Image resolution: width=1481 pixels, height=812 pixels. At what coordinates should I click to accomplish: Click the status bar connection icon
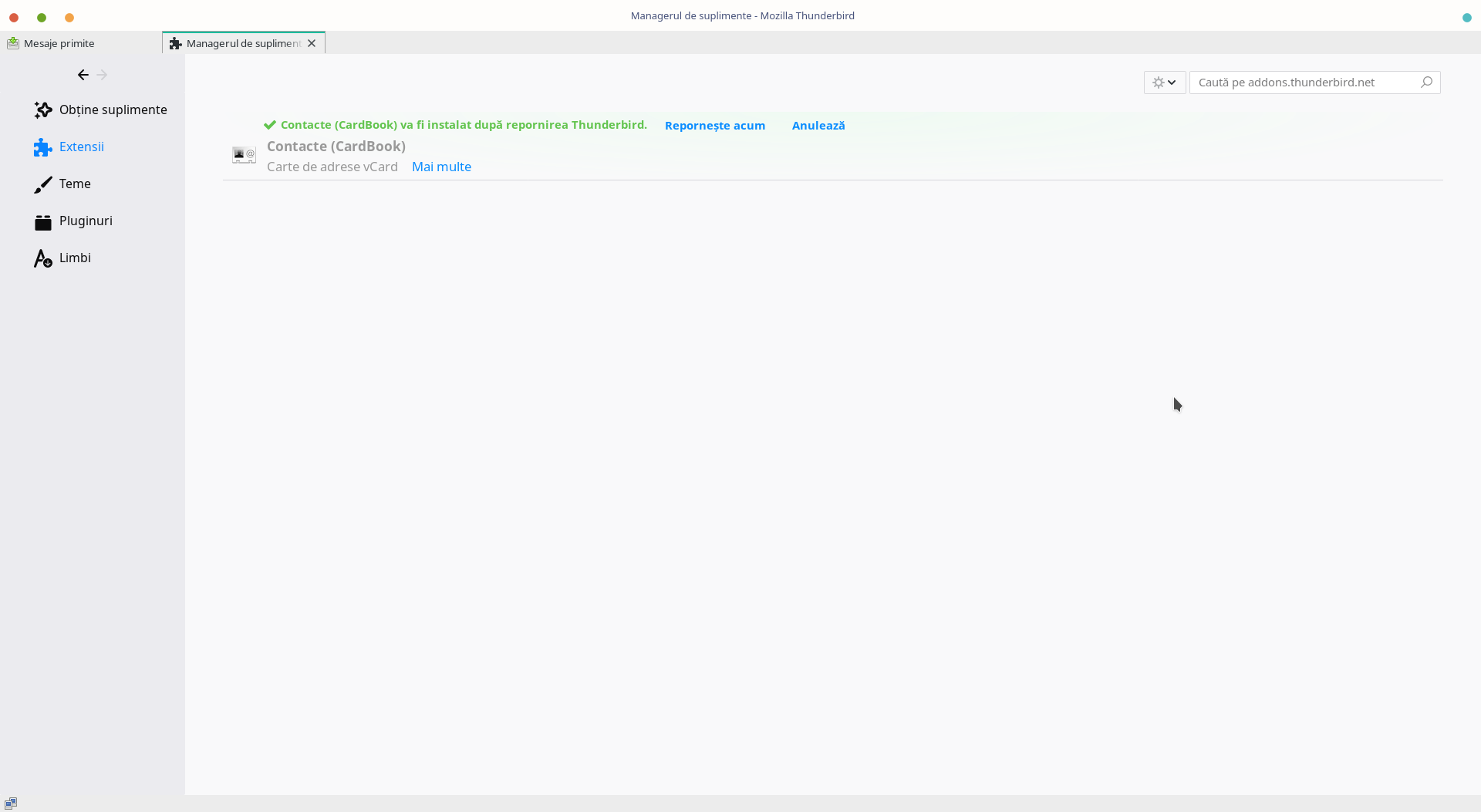point(11,804)
